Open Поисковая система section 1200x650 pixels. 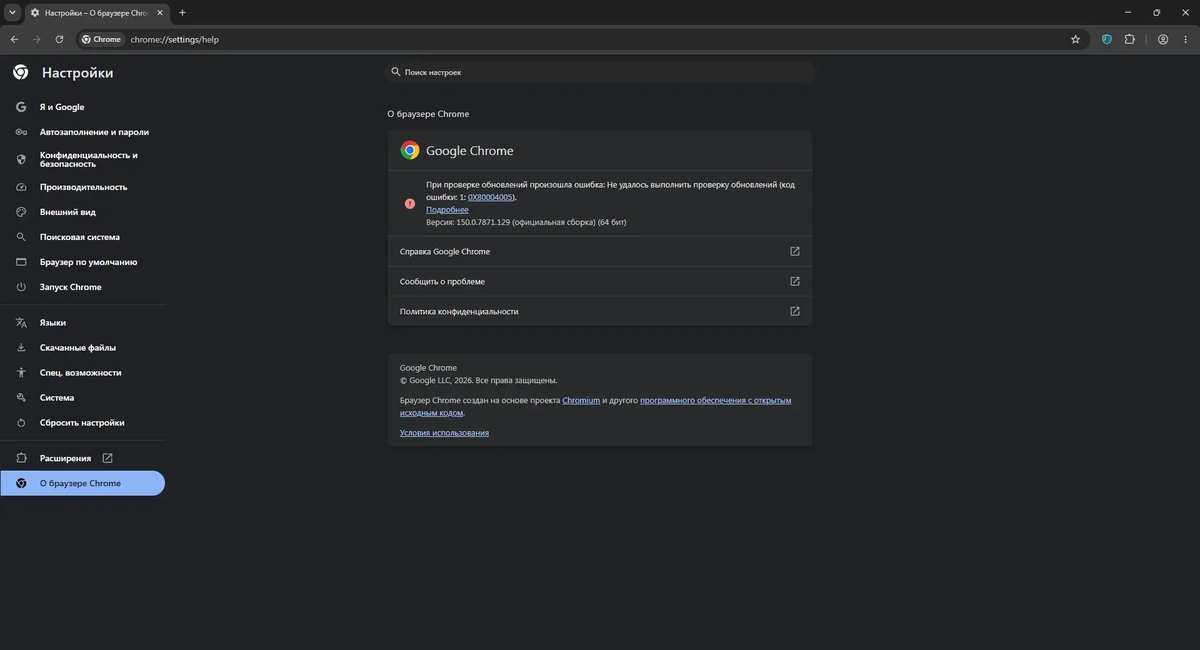(82, 237)
